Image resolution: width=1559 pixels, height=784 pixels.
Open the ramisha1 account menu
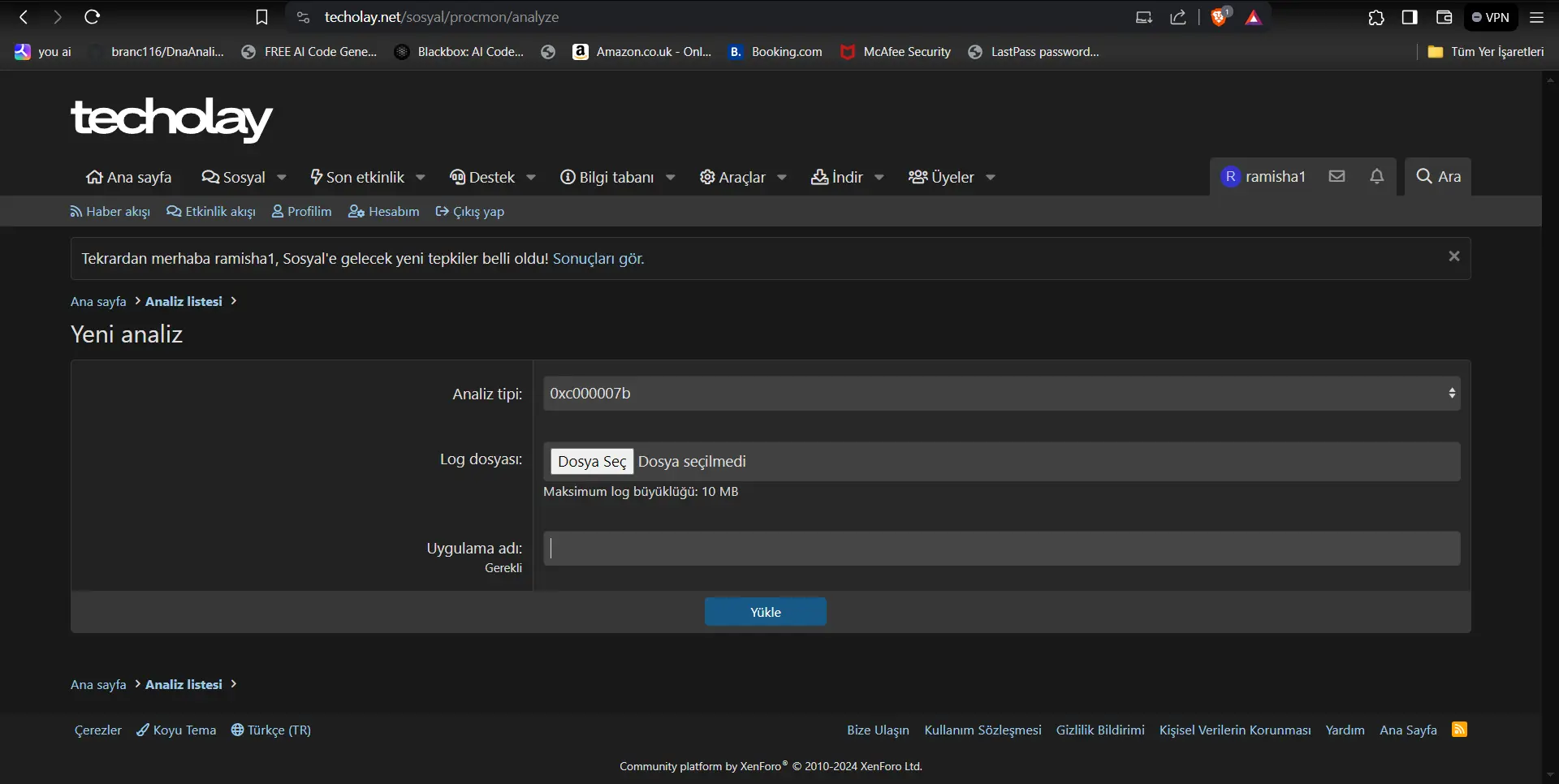point(1263,176)
